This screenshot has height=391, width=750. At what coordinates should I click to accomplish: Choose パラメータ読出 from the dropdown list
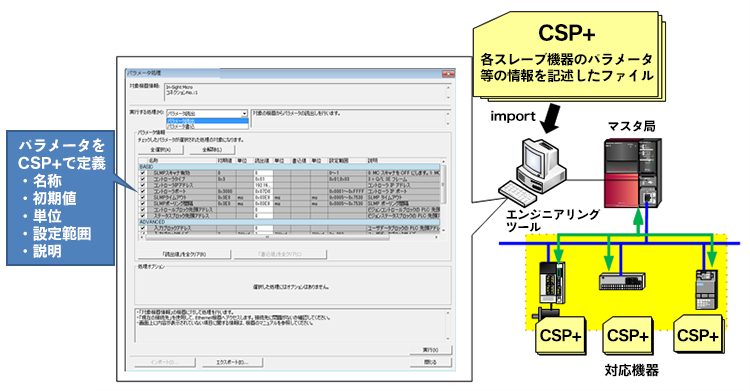[207, 121]
